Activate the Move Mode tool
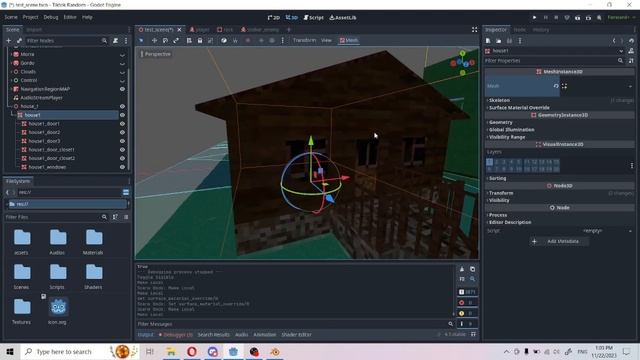The image size is (640, 360). point(154,40)
